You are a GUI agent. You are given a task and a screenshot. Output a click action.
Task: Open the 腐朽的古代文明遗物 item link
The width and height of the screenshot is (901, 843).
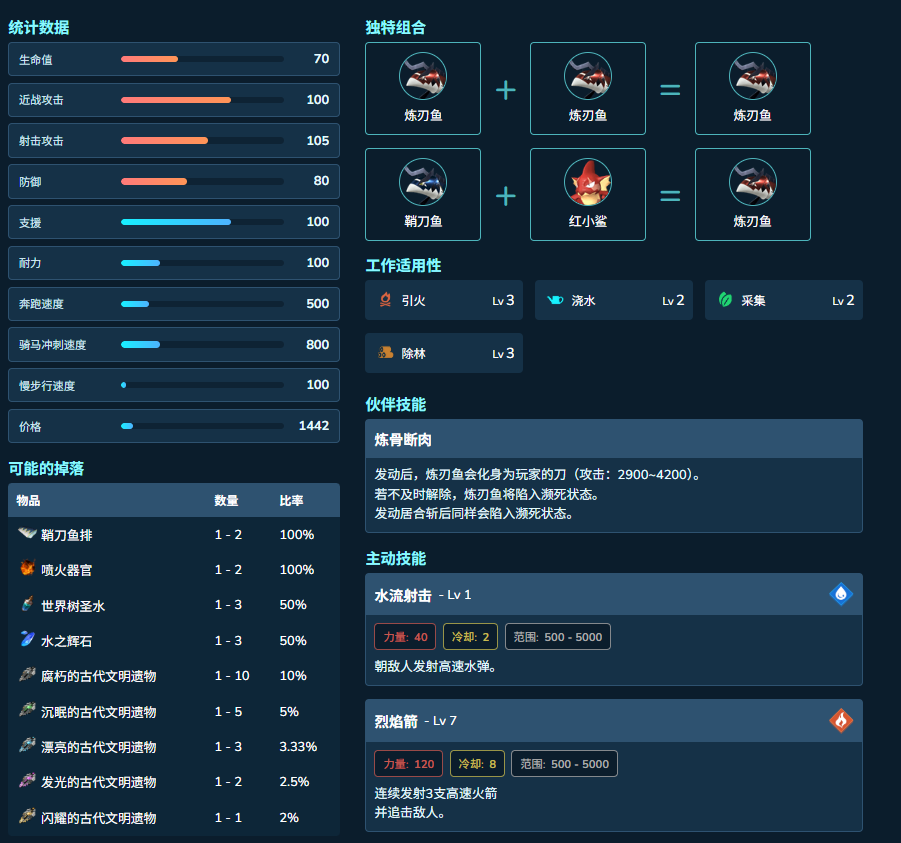[x=98, y=676]
